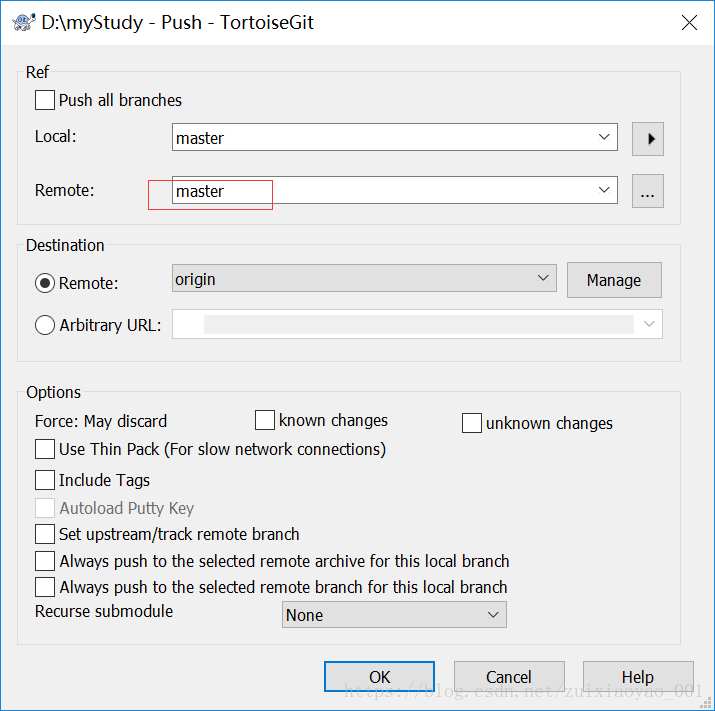Click the resize grip at dialog corner
715x711 pixels.
tap(706, 703)
